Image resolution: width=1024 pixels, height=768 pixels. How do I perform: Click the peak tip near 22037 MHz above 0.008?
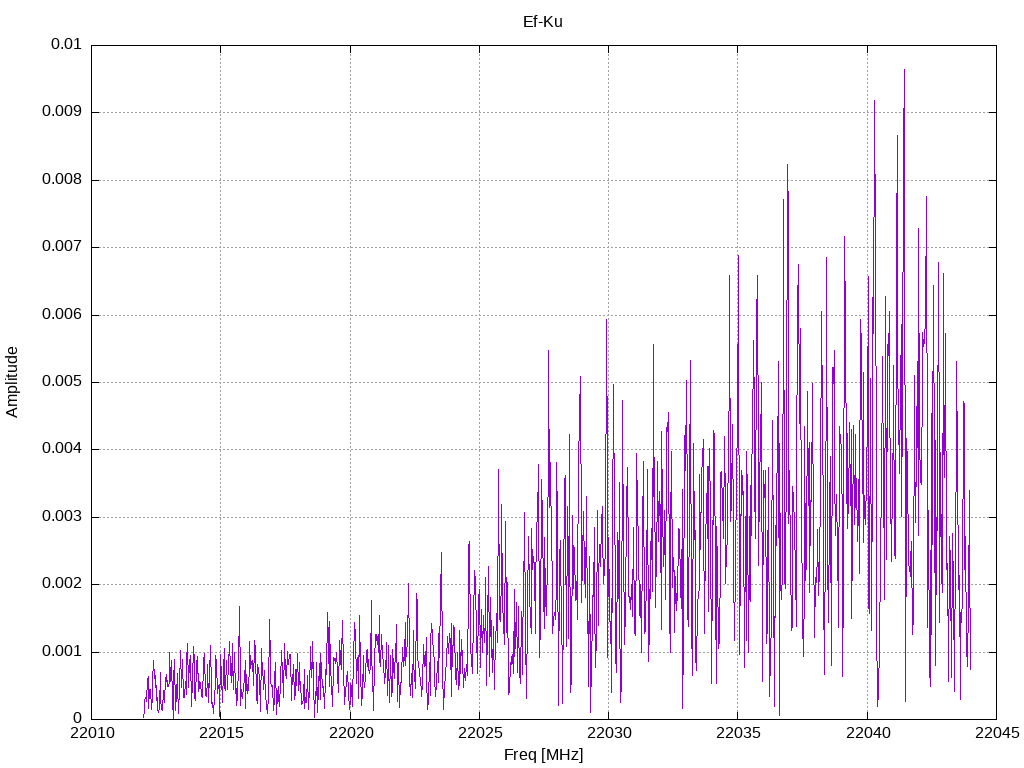tap(787, 165)
